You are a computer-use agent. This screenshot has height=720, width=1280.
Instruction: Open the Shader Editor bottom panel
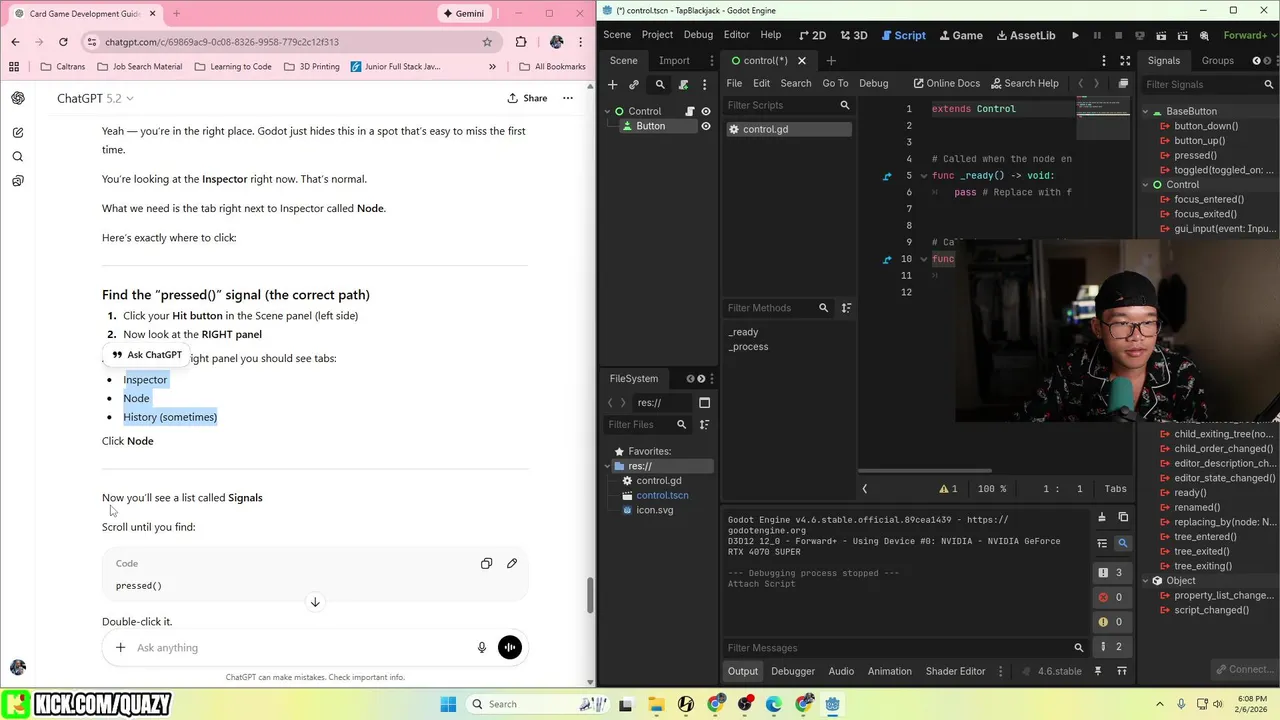(956, 671)
